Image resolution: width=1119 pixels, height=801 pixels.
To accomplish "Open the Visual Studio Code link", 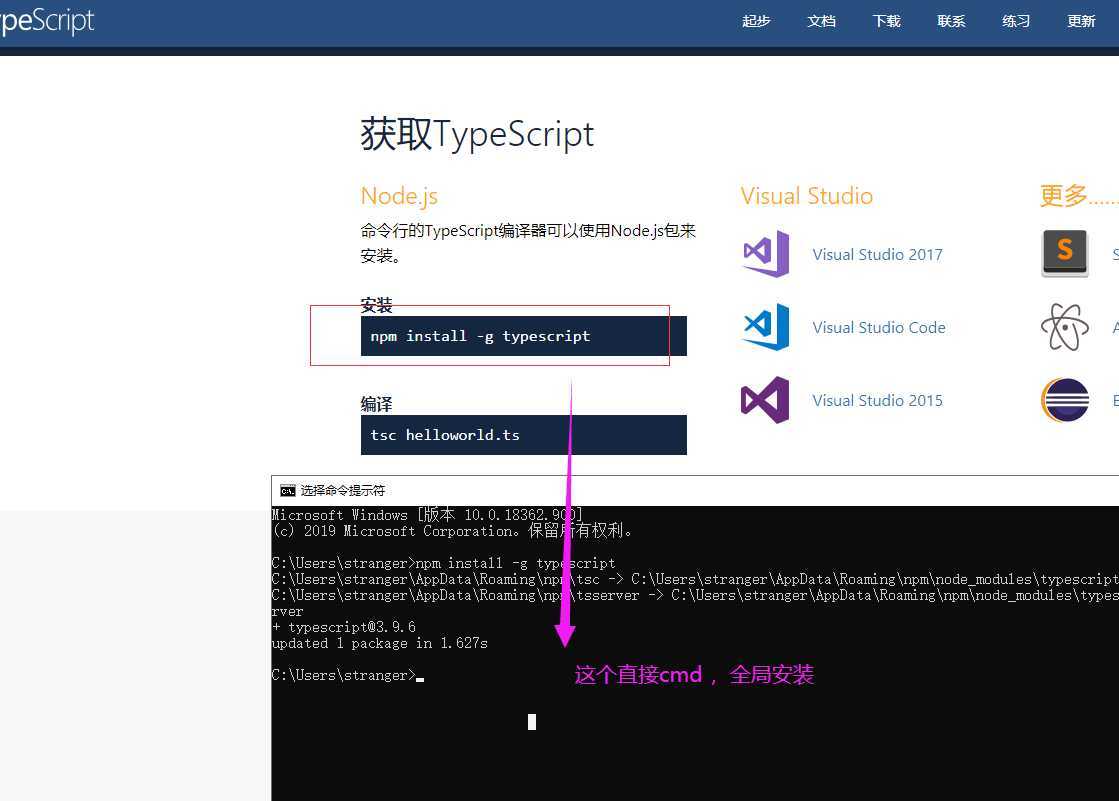I will [879, 327].
